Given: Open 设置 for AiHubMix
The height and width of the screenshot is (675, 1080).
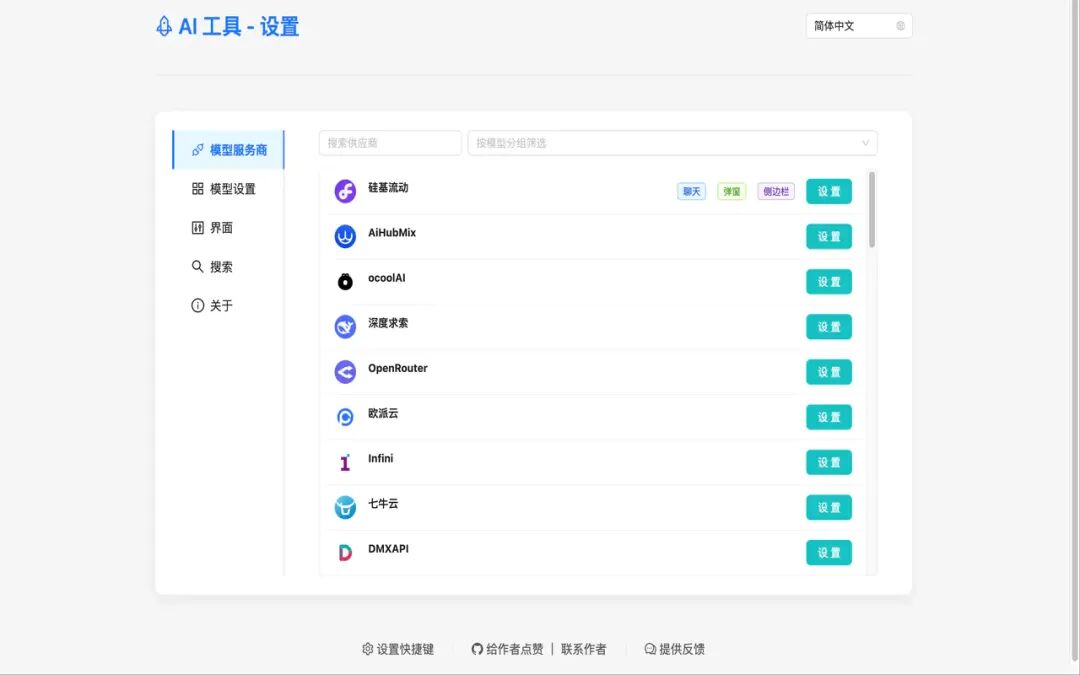Looking at the screenshot, I should [x=829, y=236].
